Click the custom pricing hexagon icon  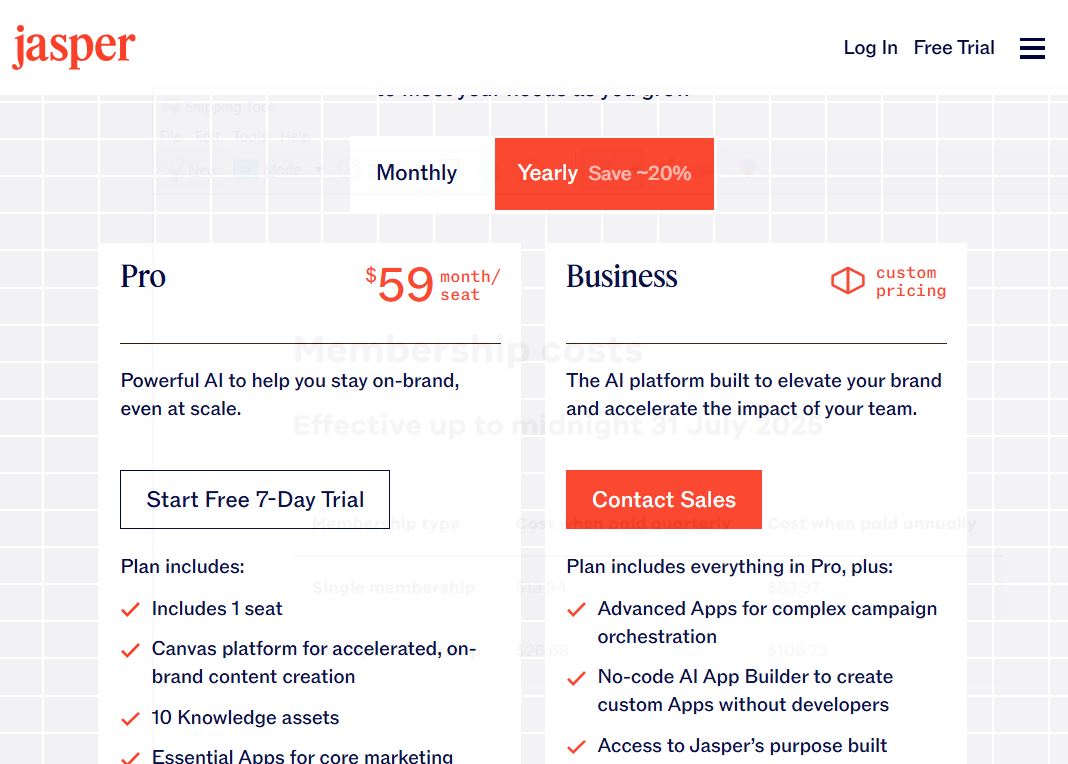[847, 281]
